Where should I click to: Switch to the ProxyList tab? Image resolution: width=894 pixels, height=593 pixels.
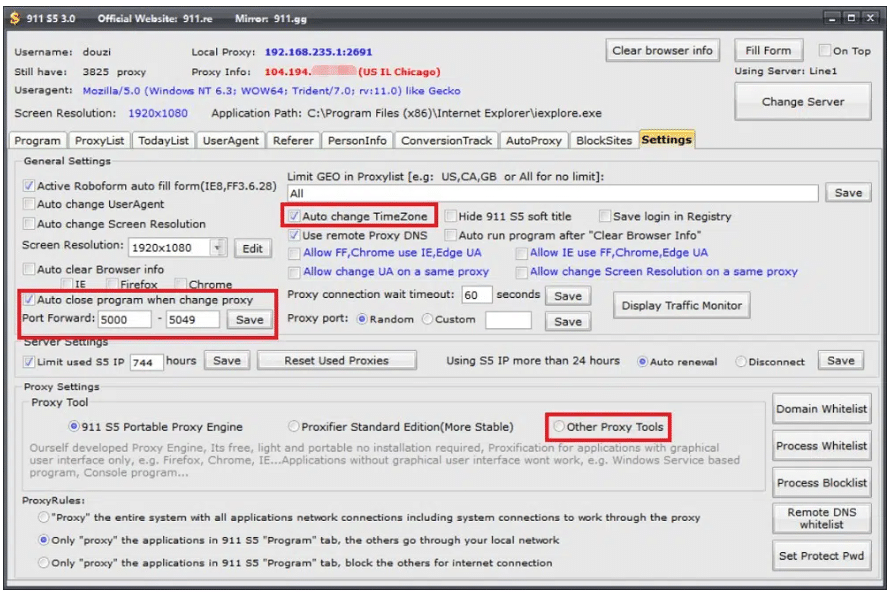pos(99,140)
